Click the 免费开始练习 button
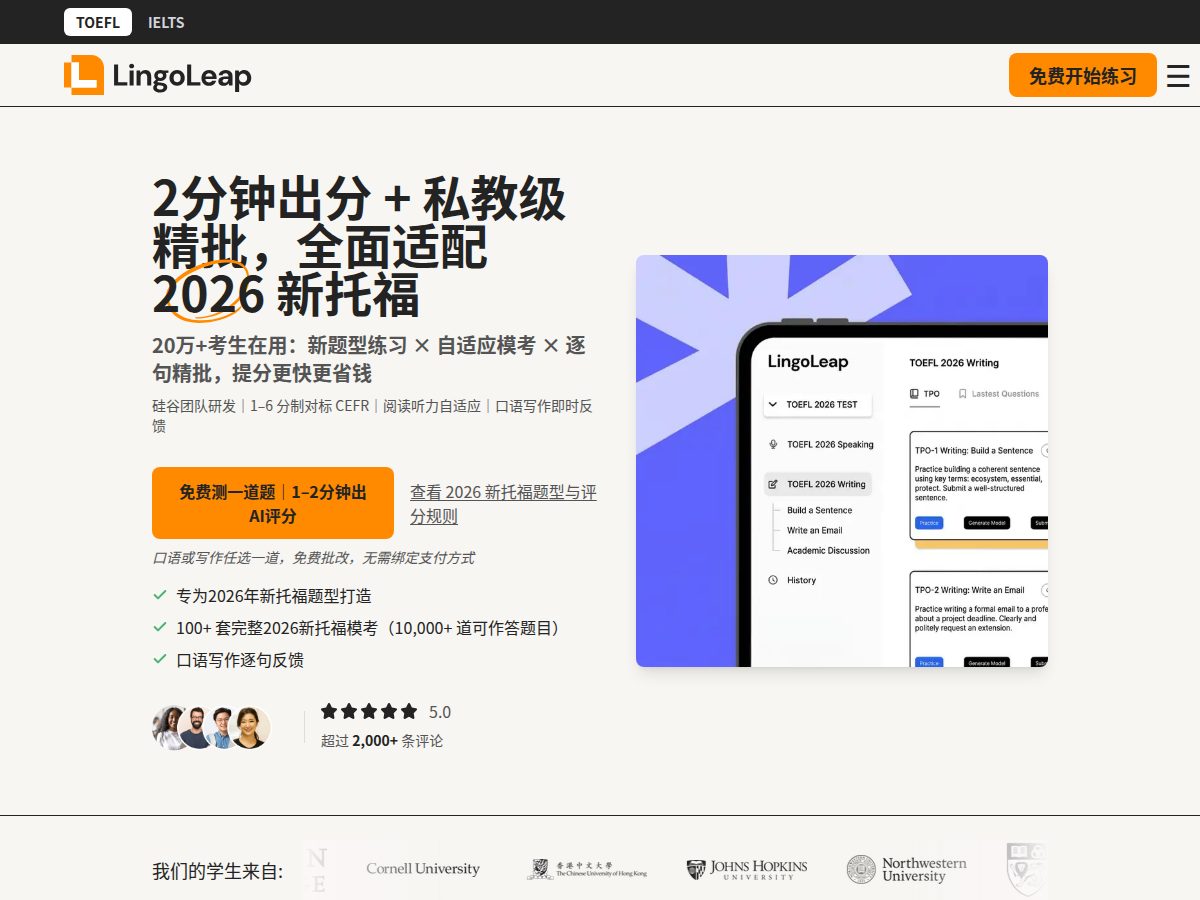Viewport: 1200px width, 900px height. coord(1083,75)
